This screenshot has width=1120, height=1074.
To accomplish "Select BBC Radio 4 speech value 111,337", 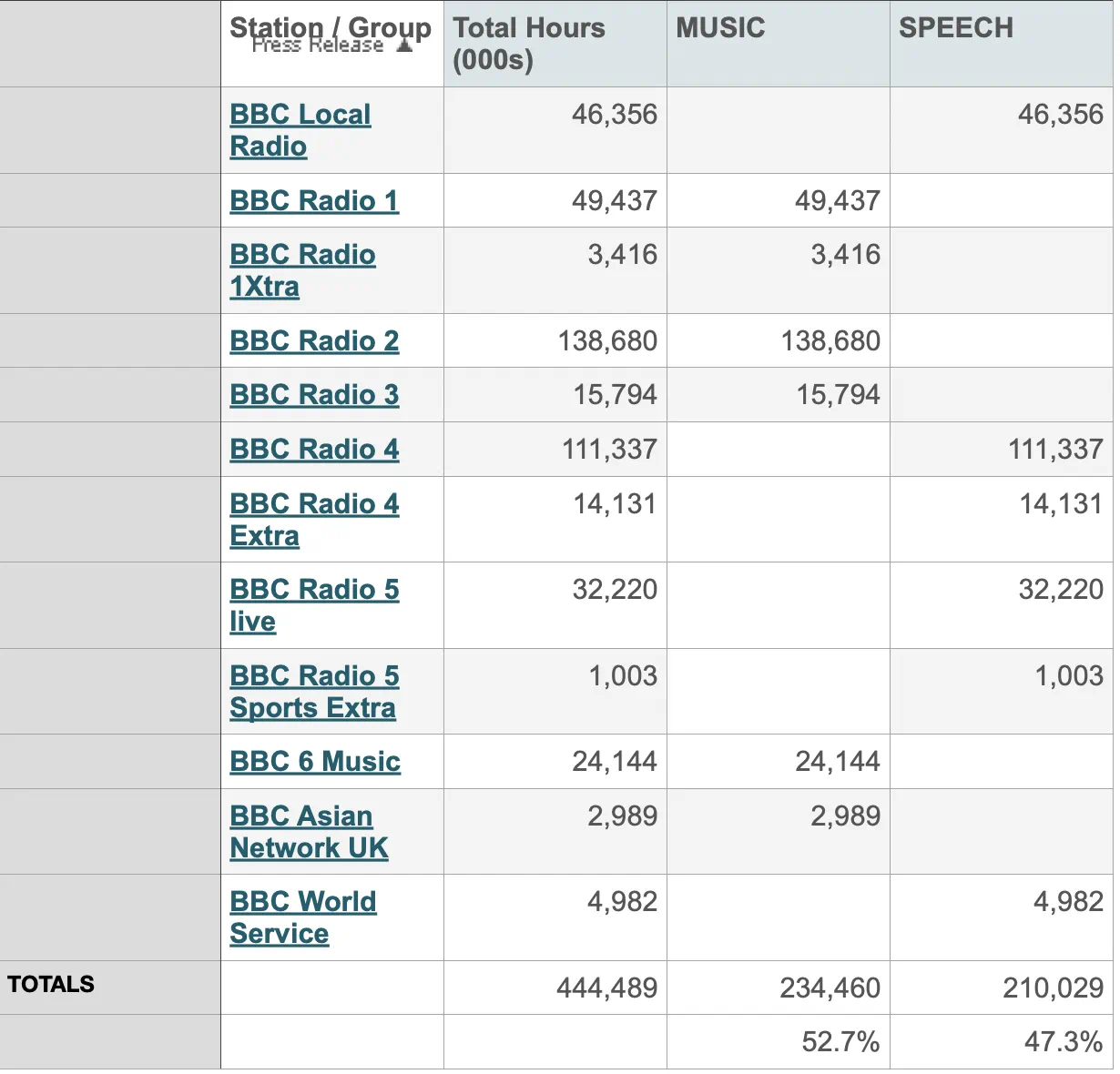I will click(1056, 449).
